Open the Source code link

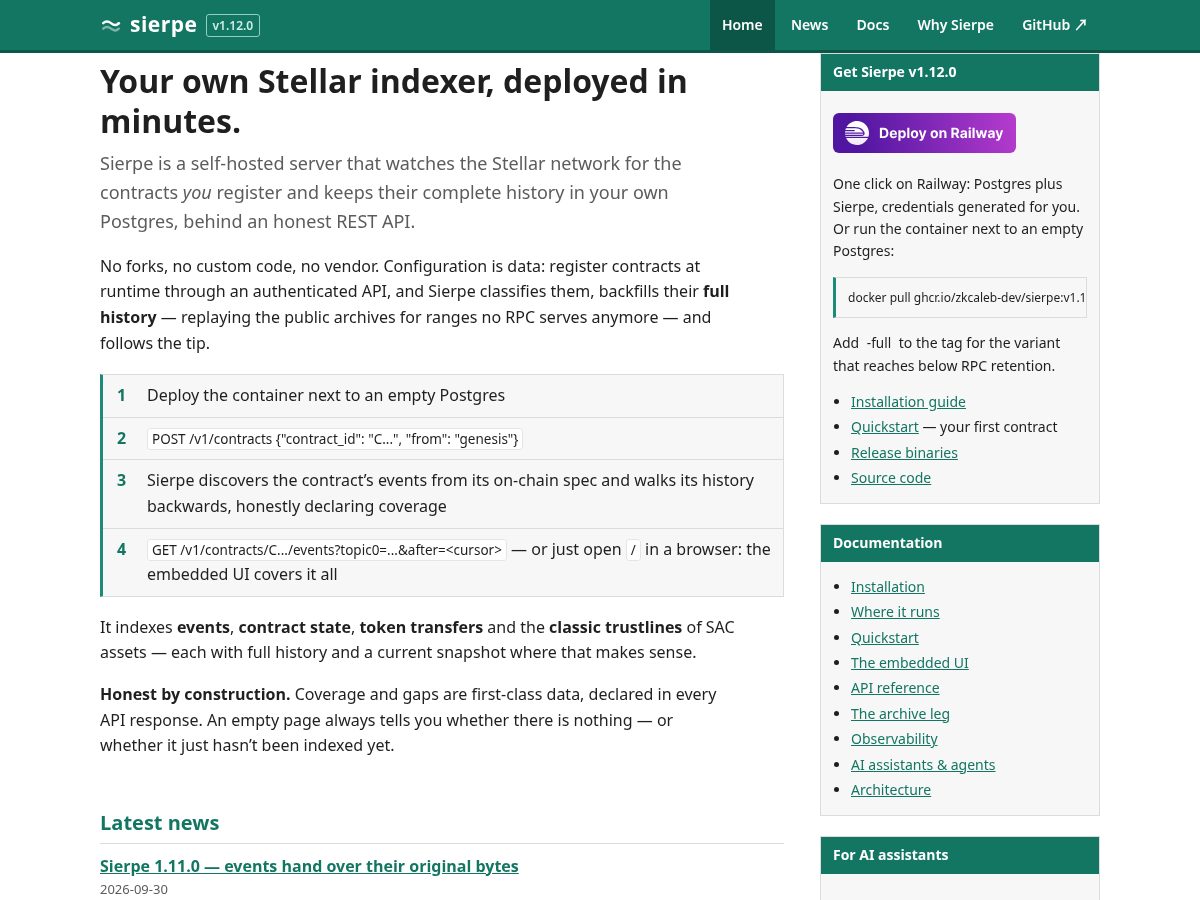891,478
